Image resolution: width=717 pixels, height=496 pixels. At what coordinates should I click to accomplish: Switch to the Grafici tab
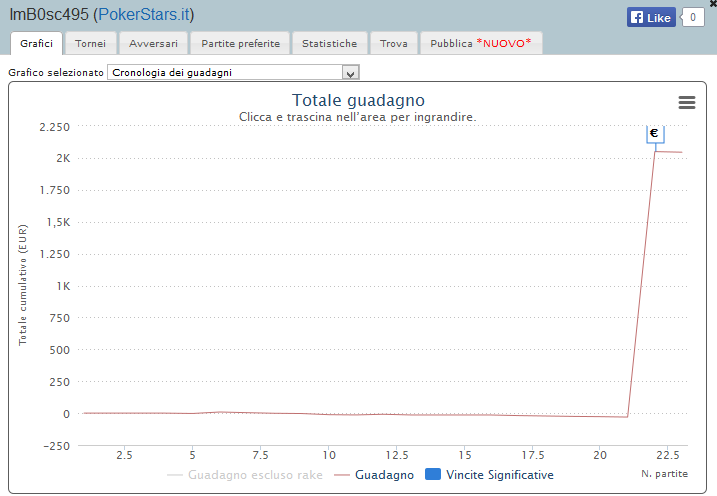(x=36, y=44)
